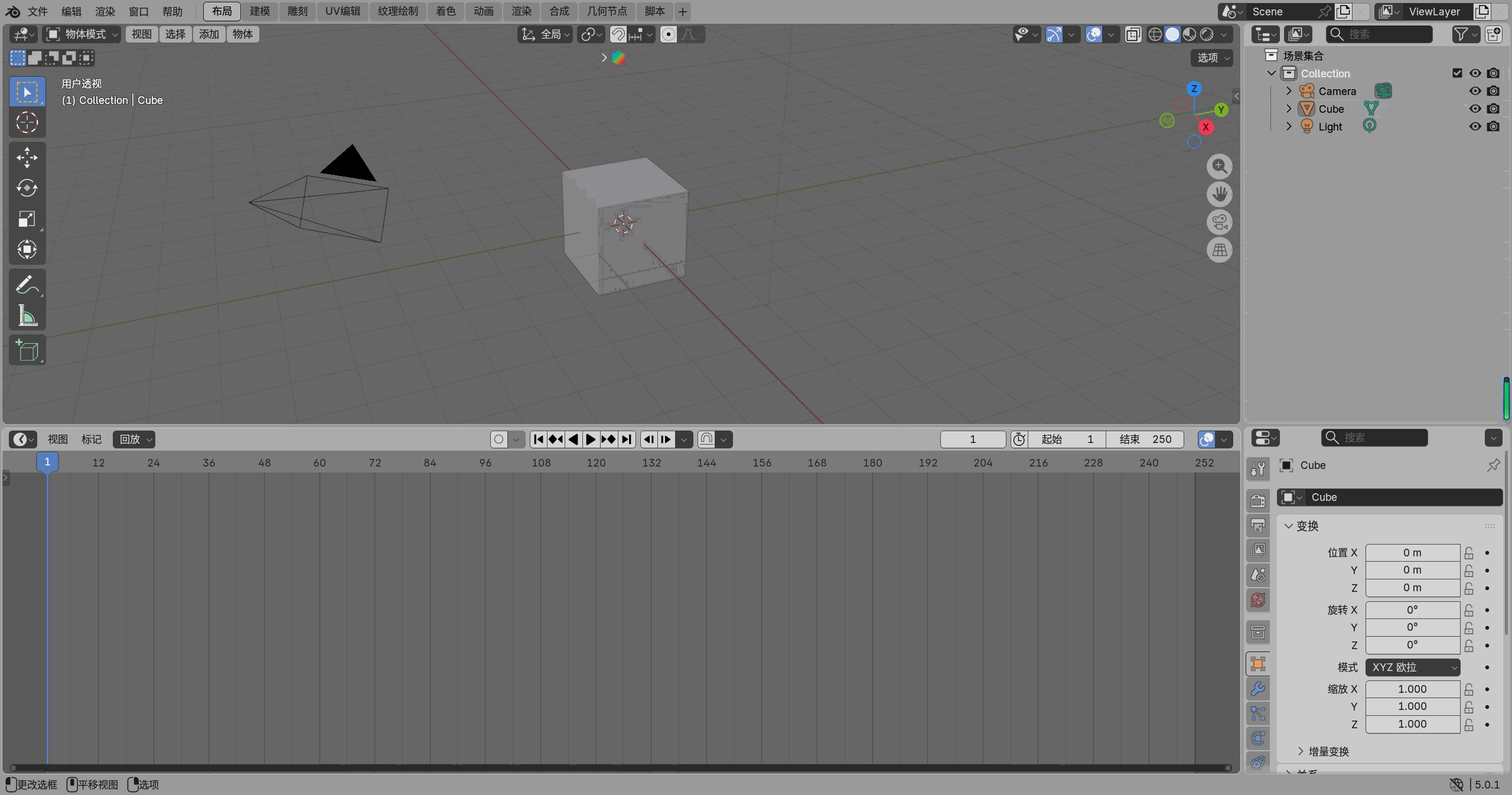Toggle camera view in viewport
The width and height of the screenshot is (1512, 795).
pos(1219,222)
